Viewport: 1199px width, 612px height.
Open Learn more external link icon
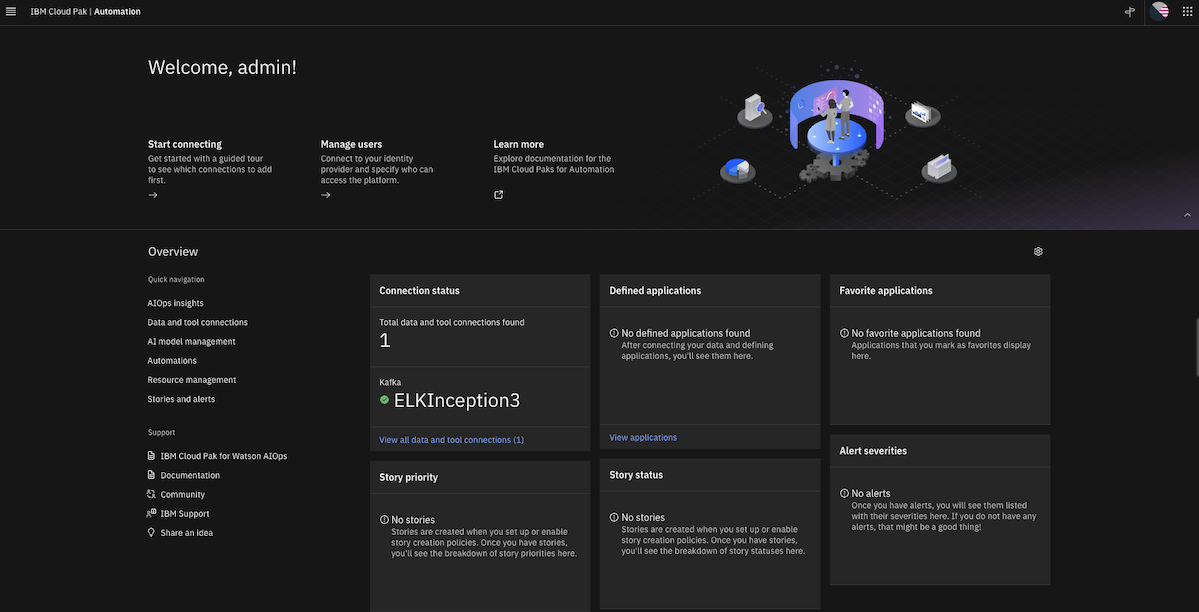499,195
